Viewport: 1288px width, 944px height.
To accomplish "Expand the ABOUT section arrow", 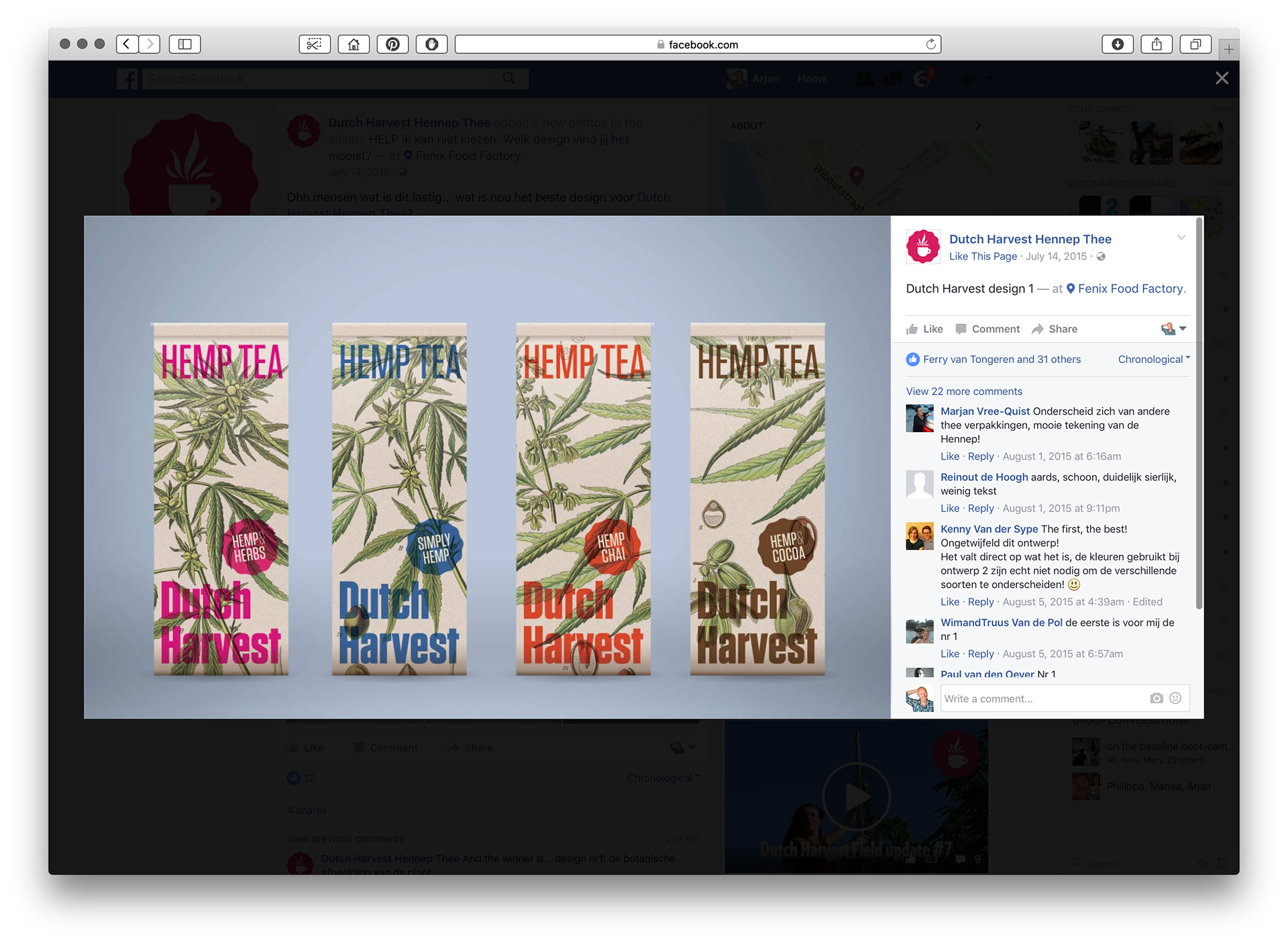I will pos(978,125).
